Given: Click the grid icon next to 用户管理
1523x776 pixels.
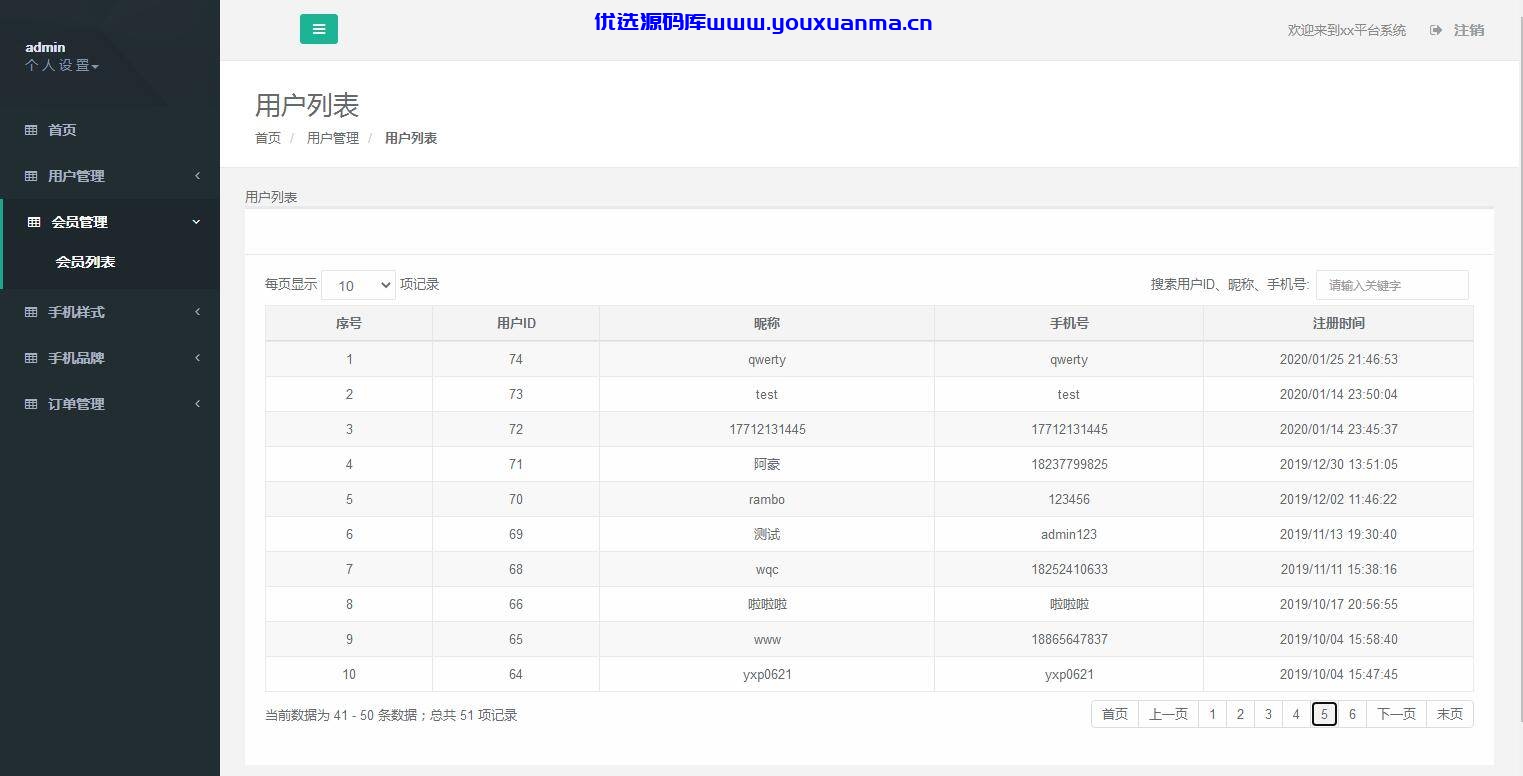Looking at the screenshot, I should 31,176.
